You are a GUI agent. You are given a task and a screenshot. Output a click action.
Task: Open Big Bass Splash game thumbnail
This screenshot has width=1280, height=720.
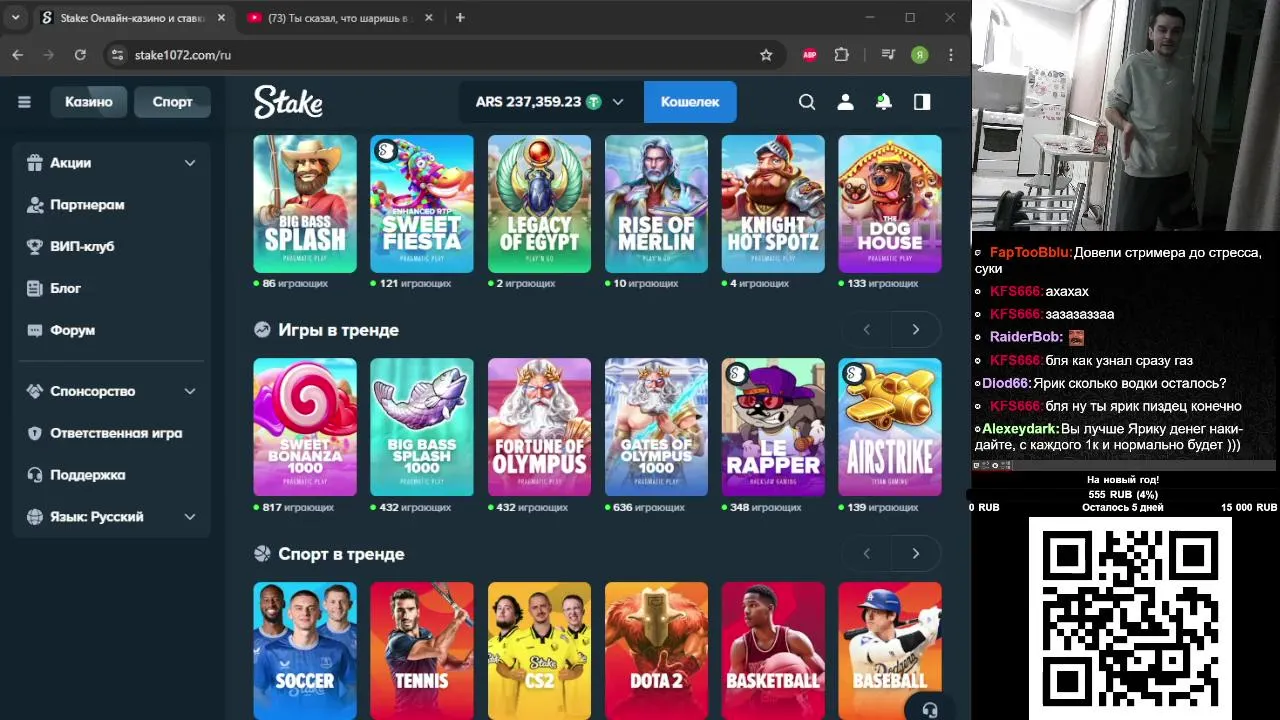pos(305,204)
